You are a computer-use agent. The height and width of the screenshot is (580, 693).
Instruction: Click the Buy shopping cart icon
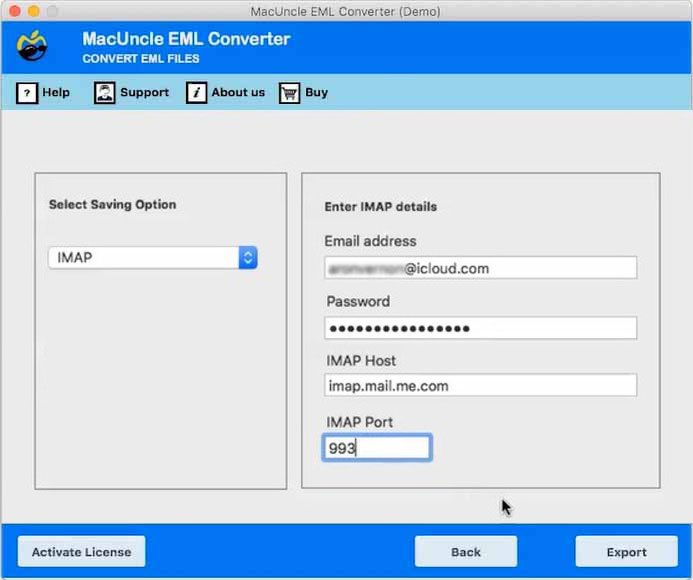[289, 93]
